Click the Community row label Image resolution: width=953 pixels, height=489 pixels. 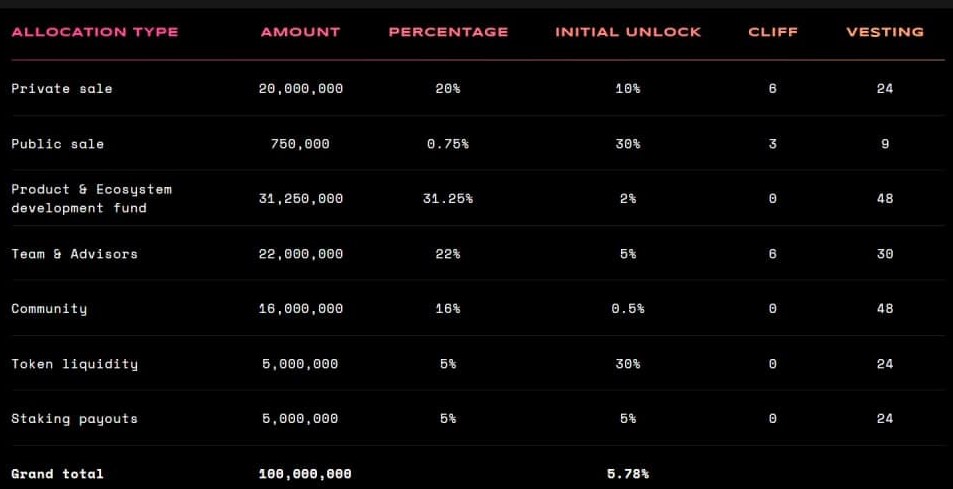point(49,309)
